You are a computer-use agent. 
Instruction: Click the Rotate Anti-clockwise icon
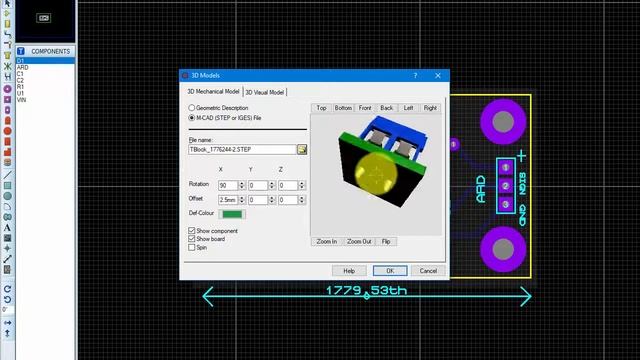click(x=7, y=300)
